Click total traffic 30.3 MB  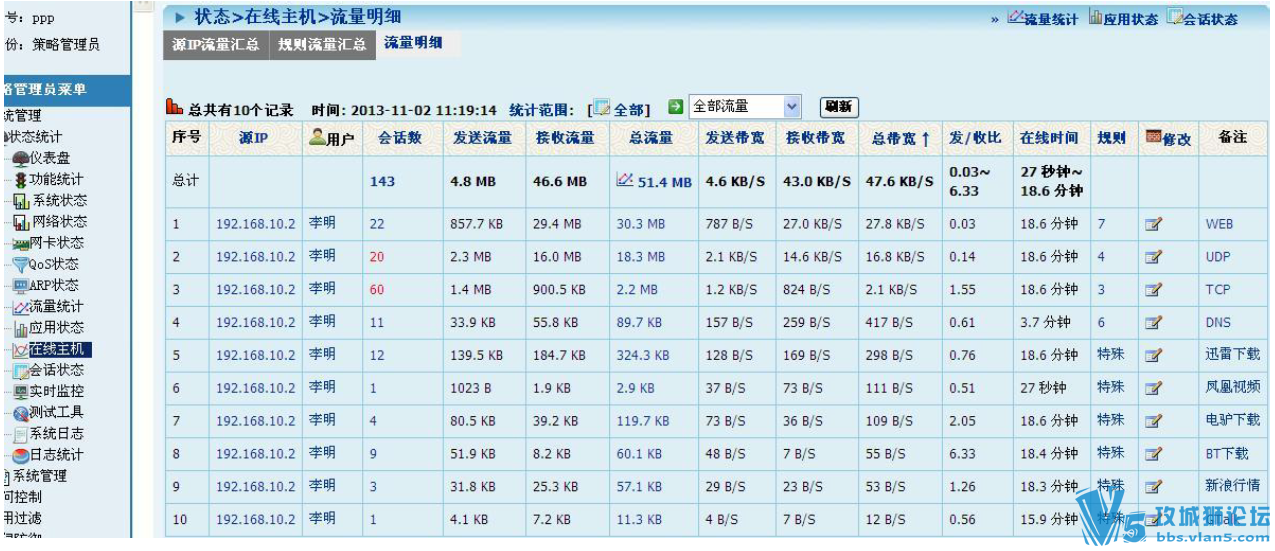point(641,224)
